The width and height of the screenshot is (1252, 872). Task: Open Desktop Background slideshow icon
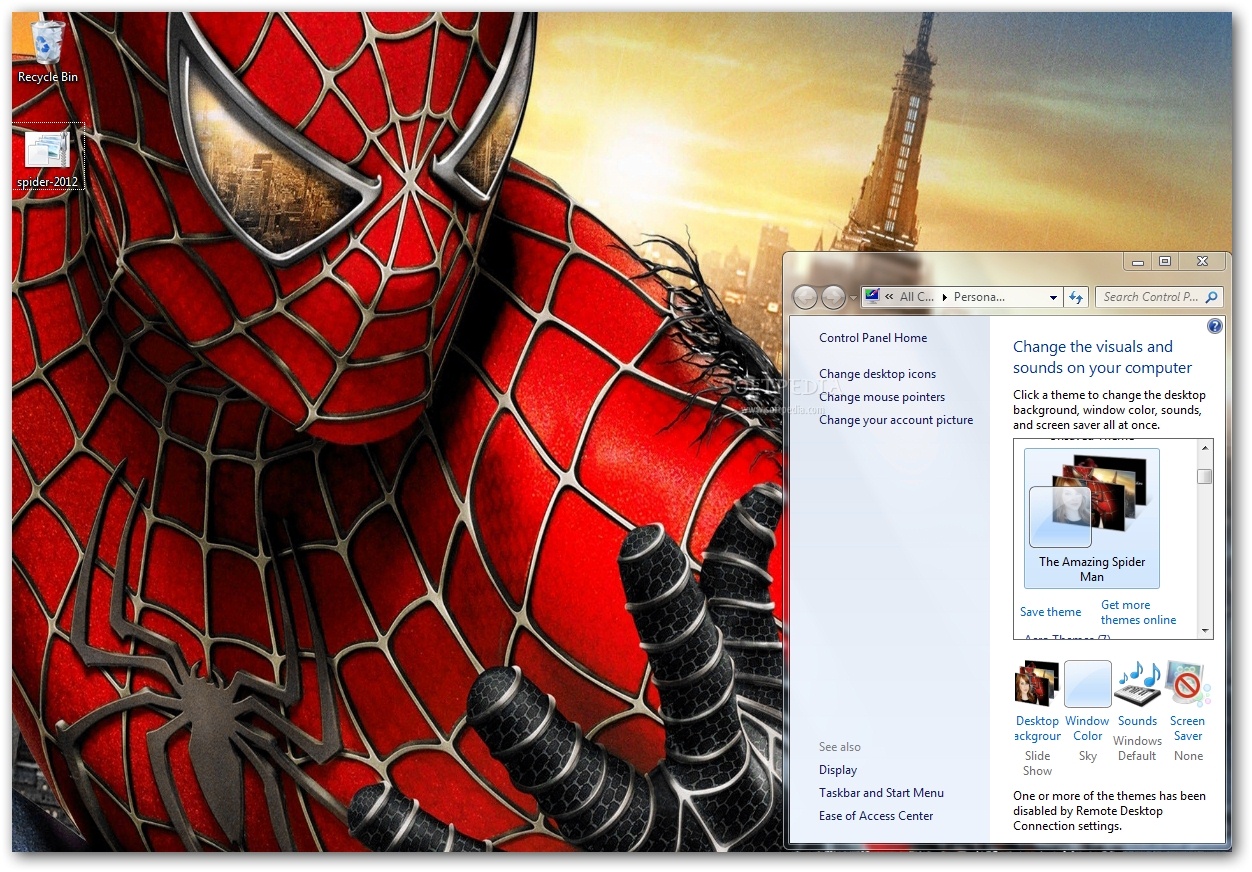(1036, 684)
